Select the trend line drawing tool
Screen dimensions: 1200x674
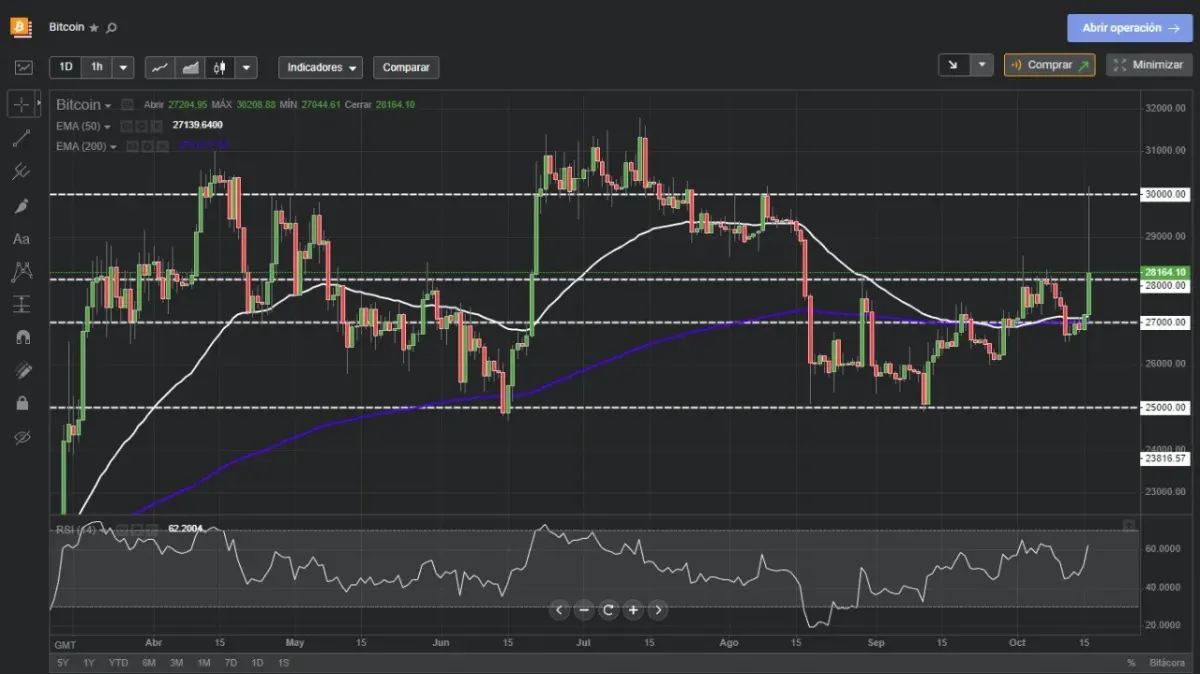pos(22,138)
